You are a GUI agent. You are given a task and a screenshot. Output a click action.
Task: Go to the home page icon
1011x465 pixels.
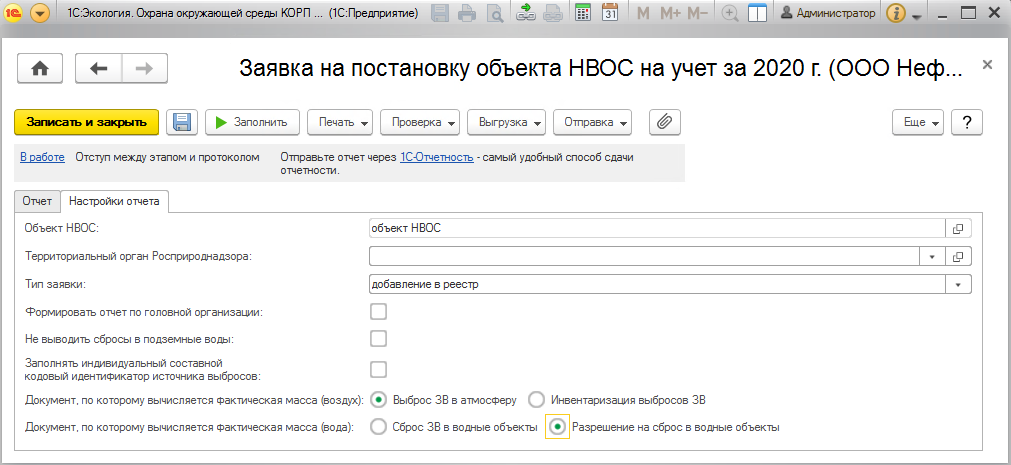(40, 68)
